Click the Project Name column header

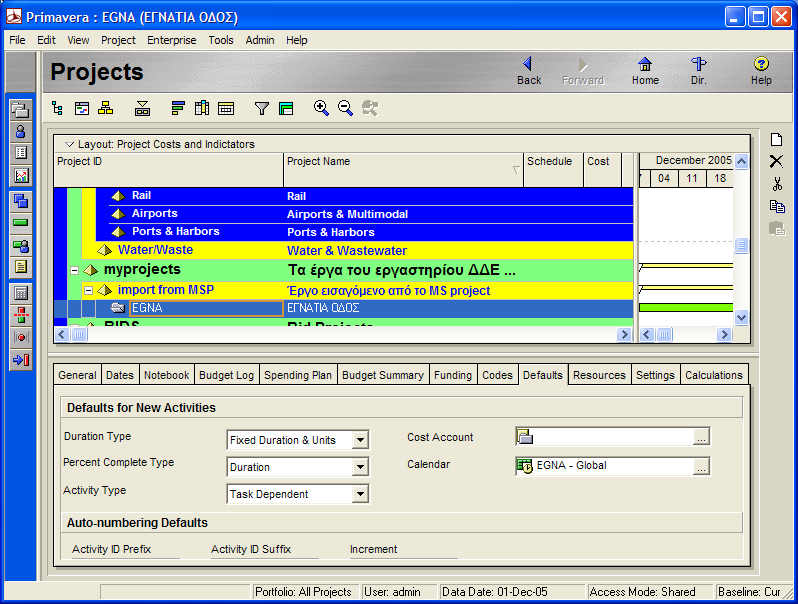tap(403, 169)
